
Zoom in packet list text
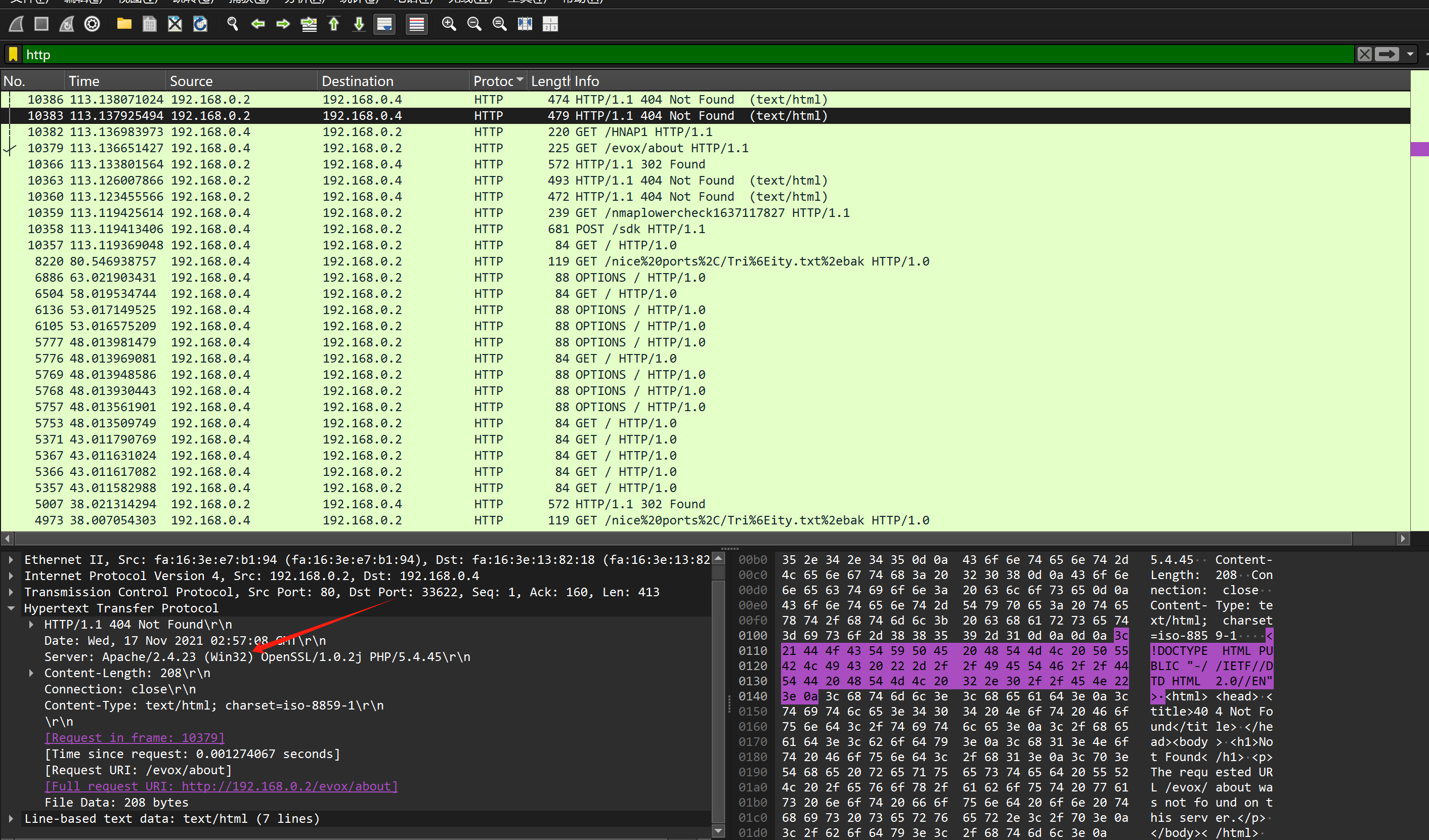[449, 24]
